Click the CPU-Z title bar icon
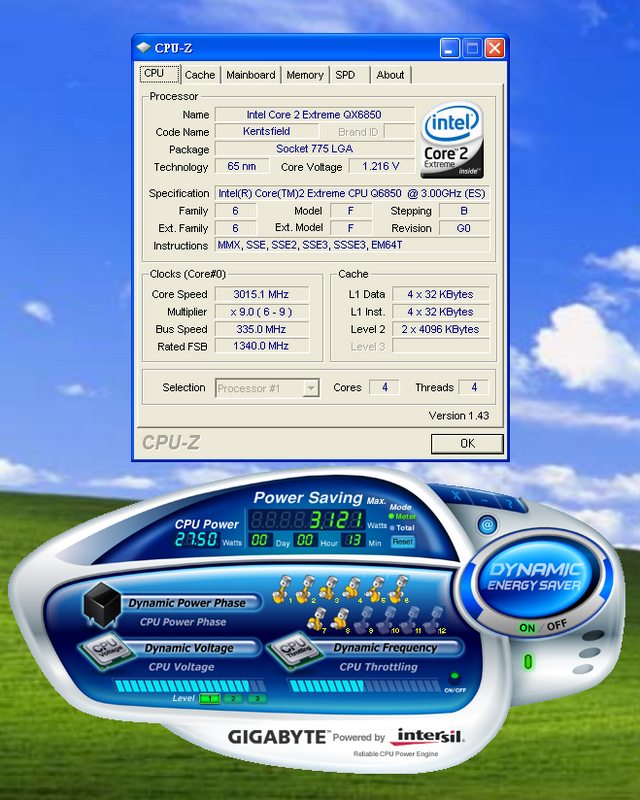The image size is (640, 800). pyautogui.click(x=143, y=48)
